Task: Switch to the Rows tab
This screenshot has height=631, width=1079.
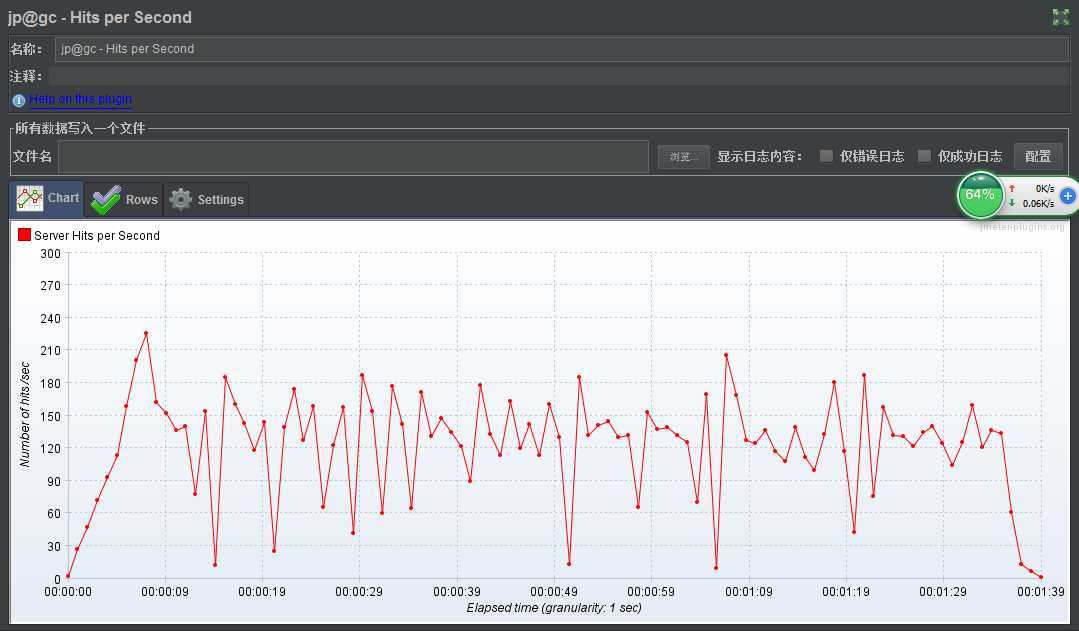Action: coord(124,200)
